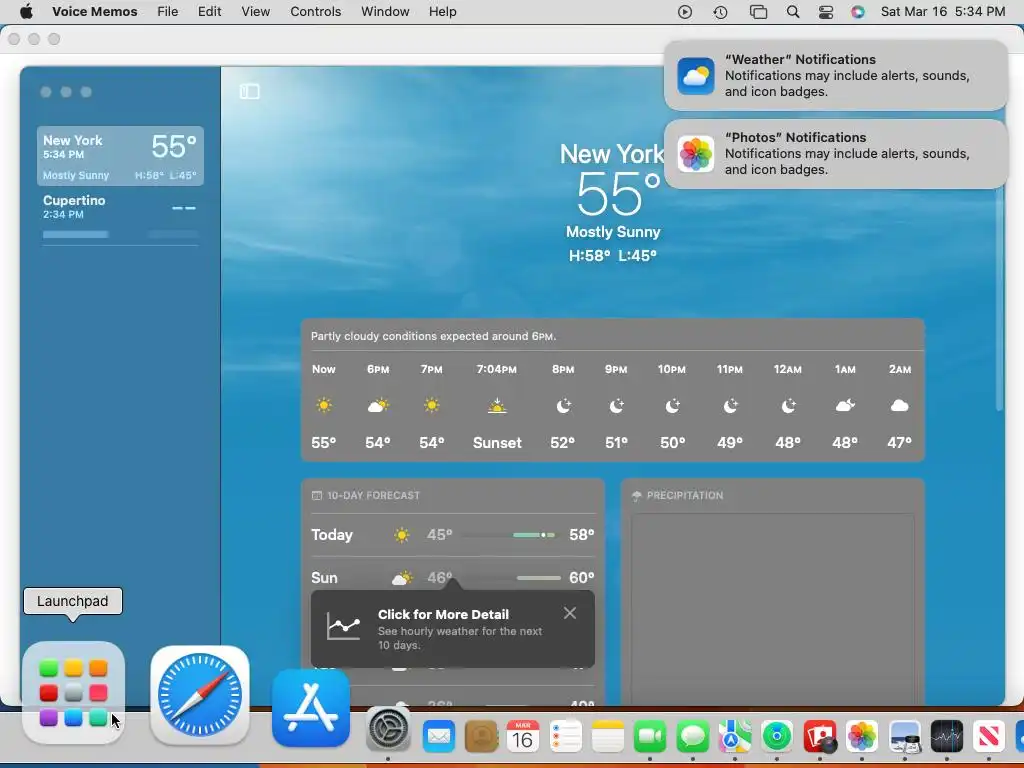This screenshot has width=1024, height=768.
Task: Open Photos from the Dock
Action: 862,737
